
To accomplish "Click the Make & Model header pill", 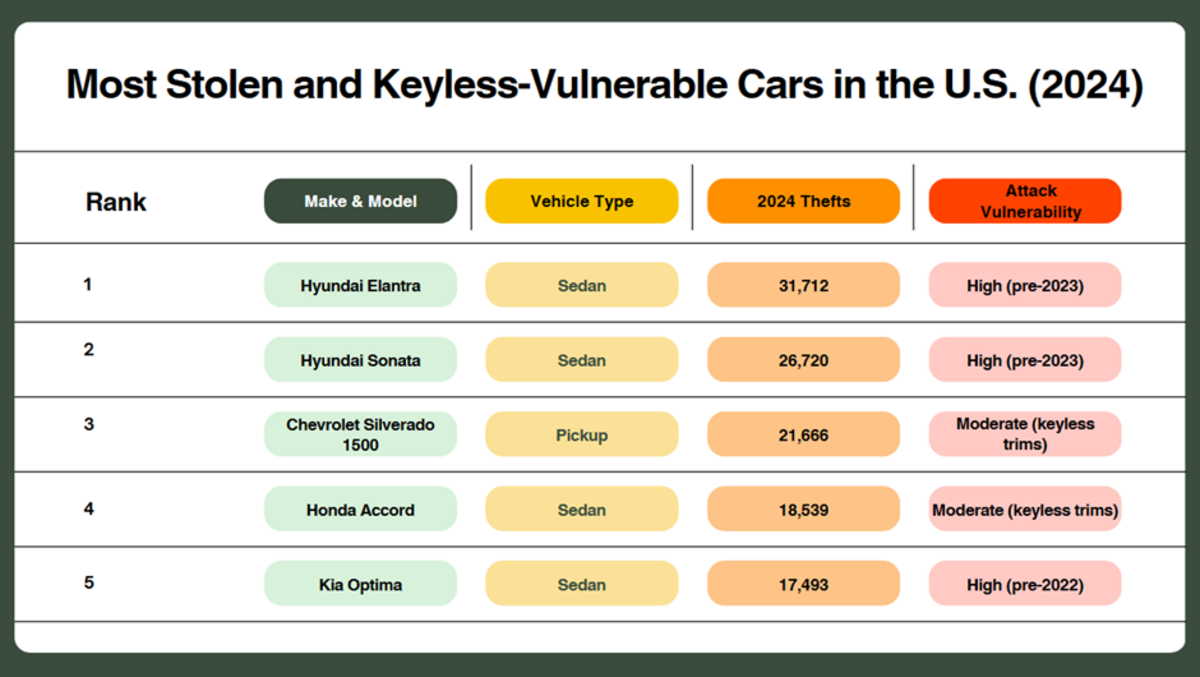I will 360,201.
